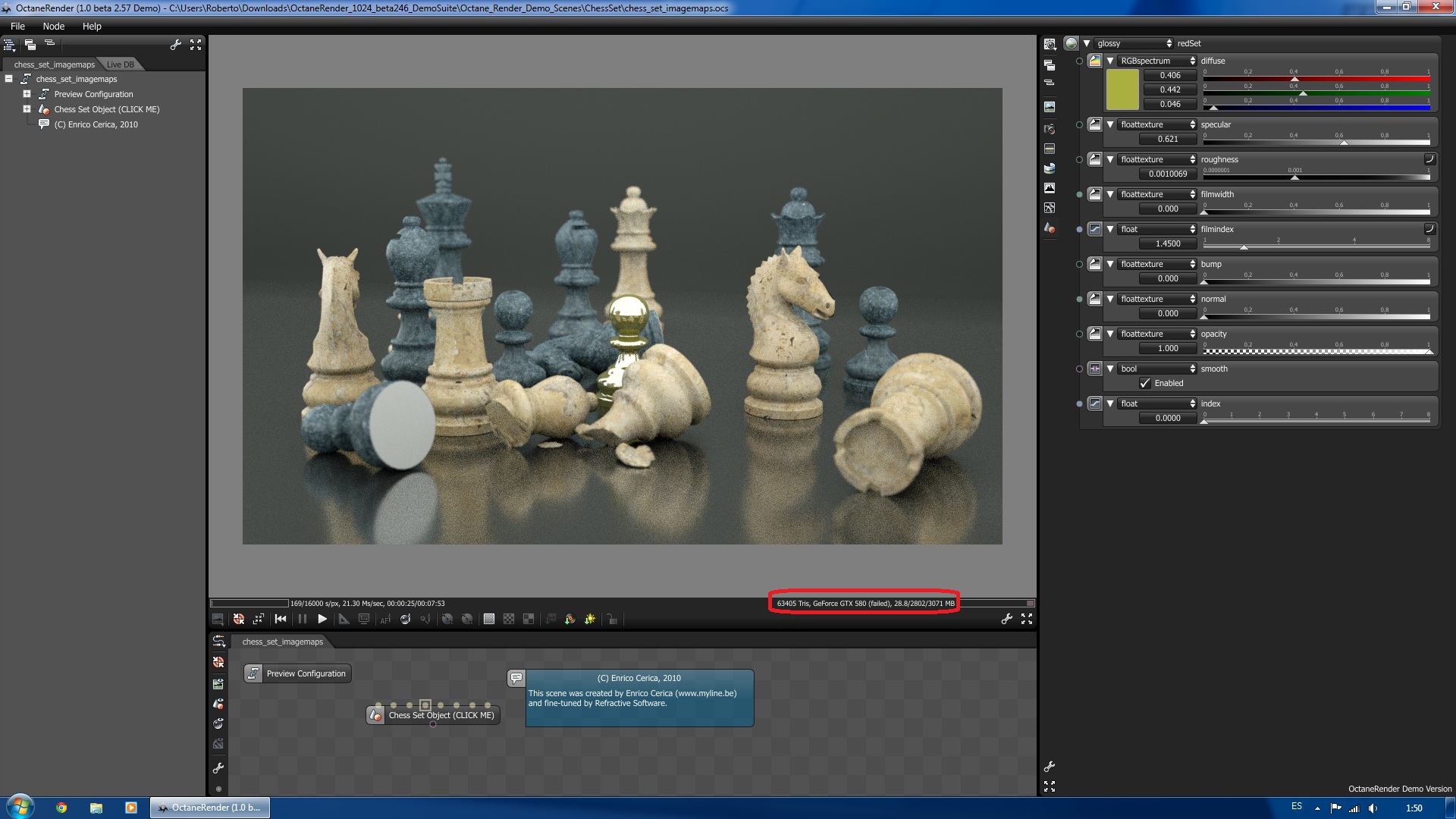Click the diffuse olive color swatch
1456x819 pixels.
pos(1122,89)
